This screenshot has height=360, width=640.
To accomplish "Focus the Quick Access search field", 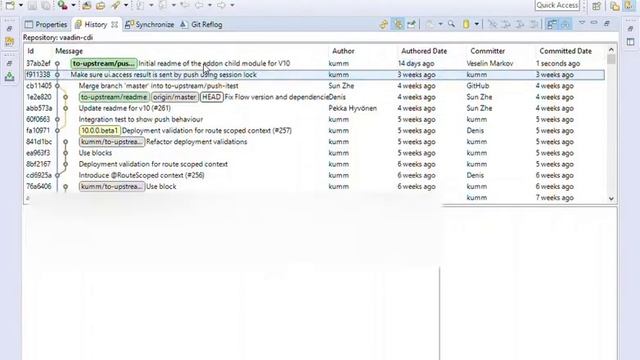I will [x=557, y=5].
